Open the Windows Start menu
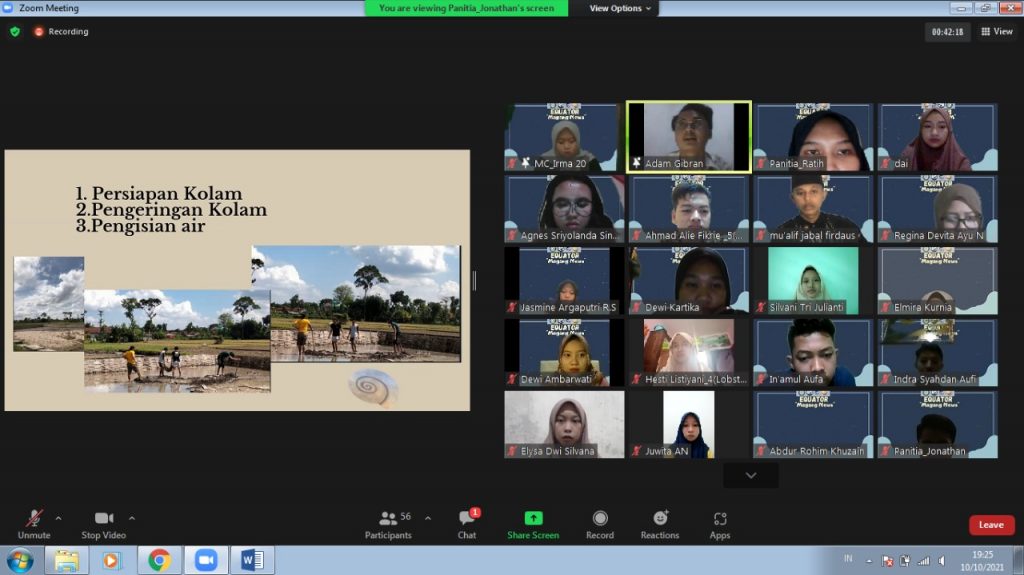This screenshot has width=1024, height=575. [20, 560]
